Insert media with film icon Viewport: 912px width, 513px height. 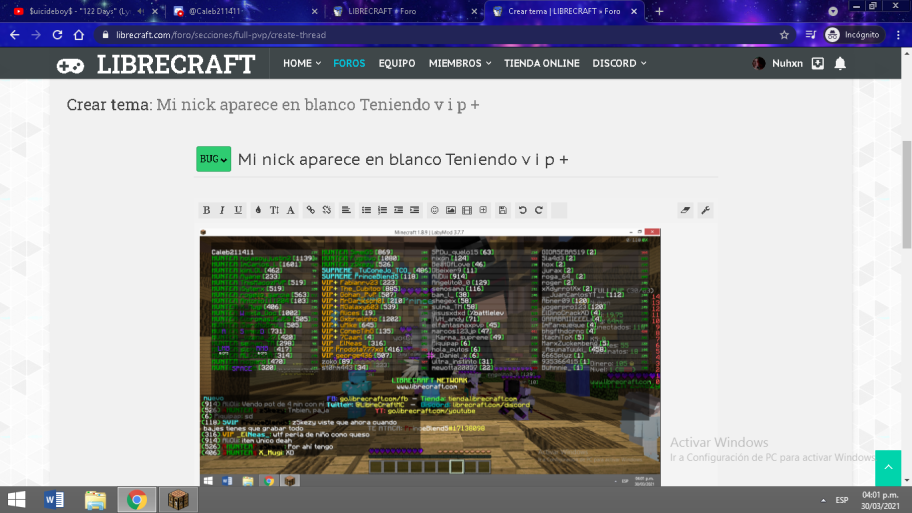point(467,210)
